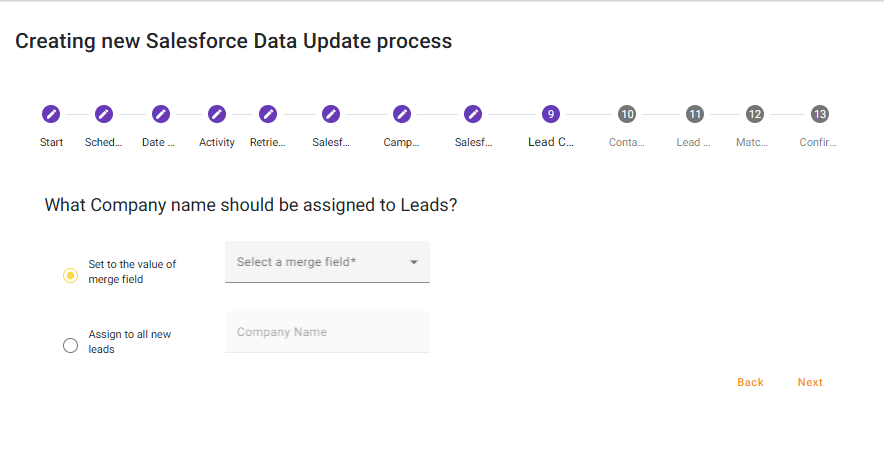
Task: Open the Camp... step edit icon
Action: point(402,114)
